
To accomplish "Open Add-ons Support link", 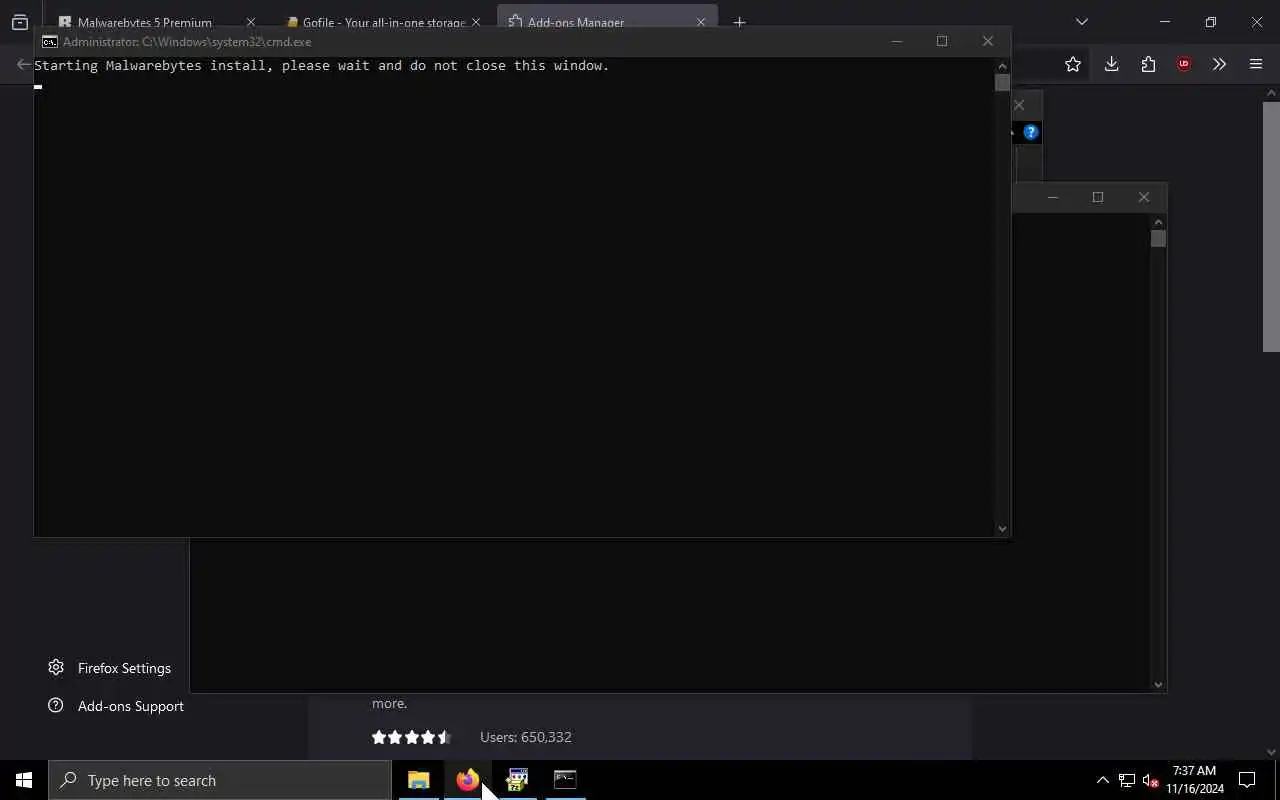I will click(131, 706).
